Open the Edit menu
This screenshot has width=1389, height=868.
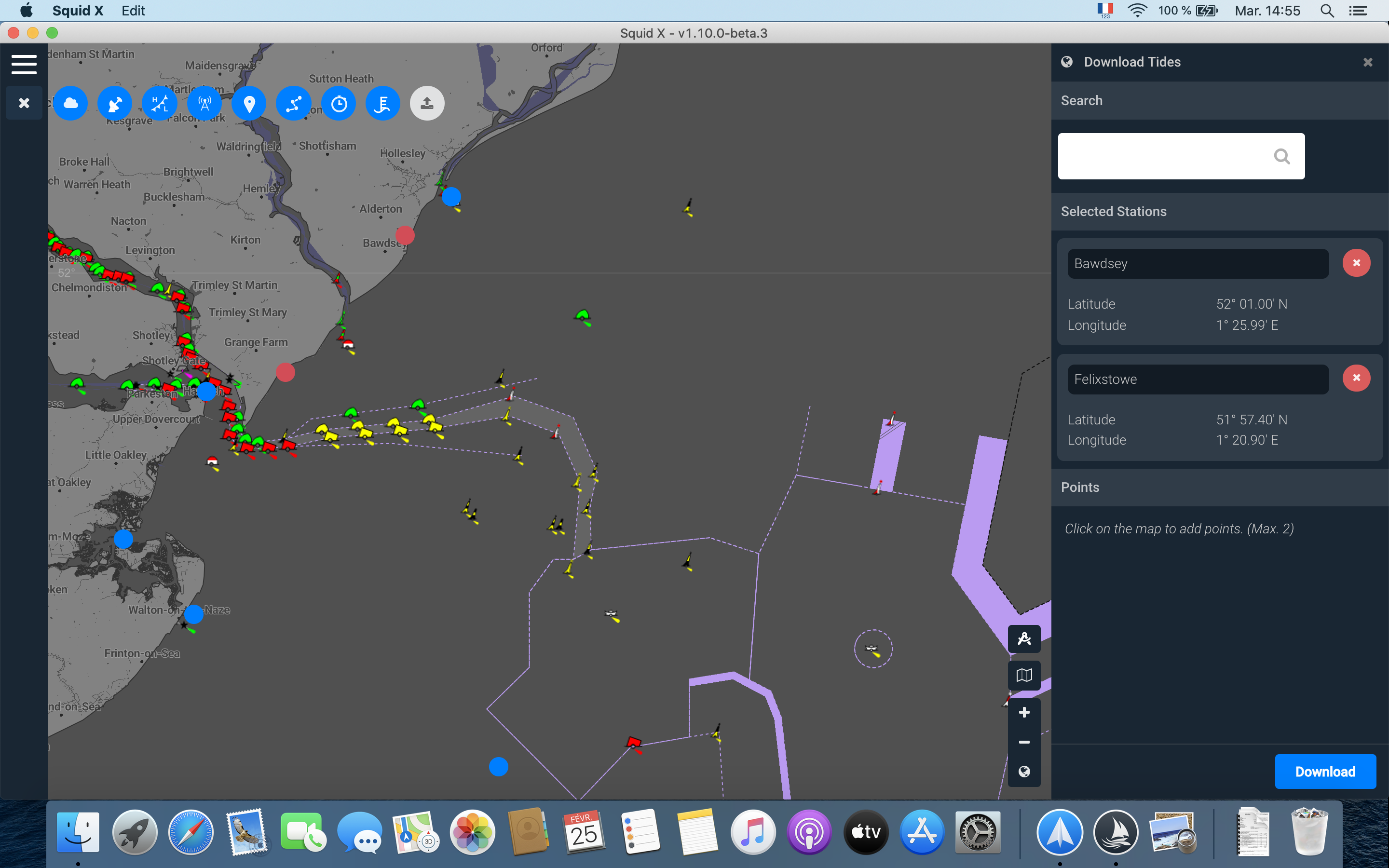(x=133, y=10)
